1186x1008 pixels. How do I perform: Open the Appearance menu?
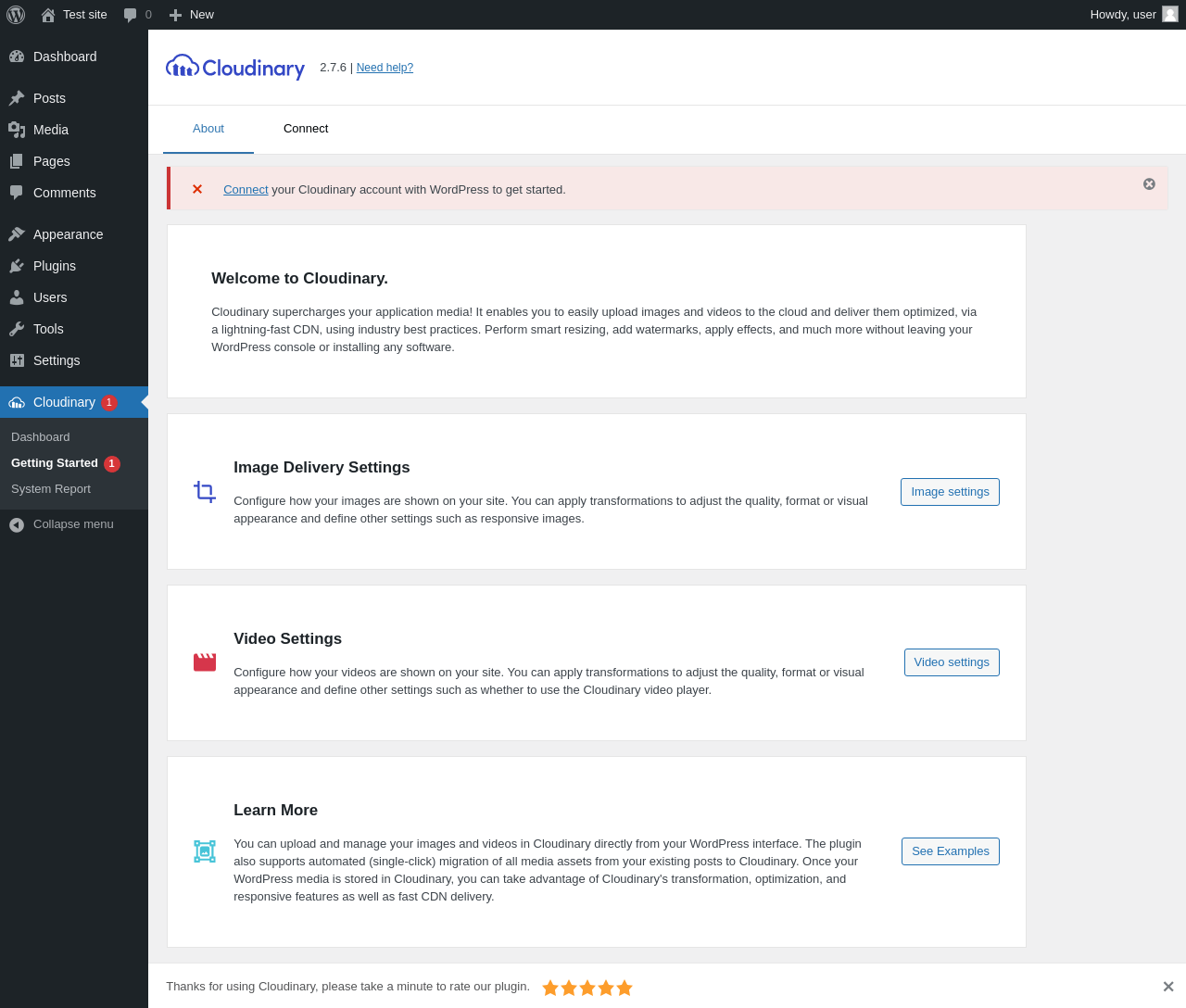pos(68,234)
